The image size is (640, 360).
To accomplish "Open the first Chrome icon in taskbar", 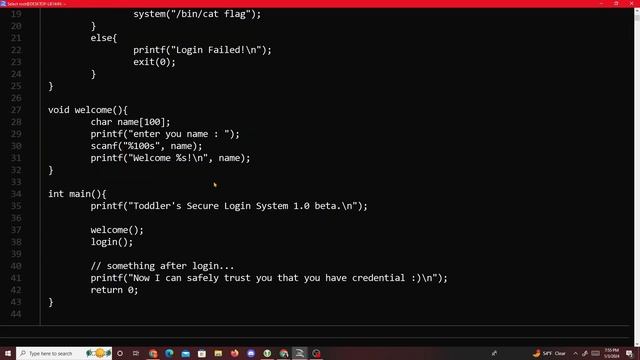I will point(153,353).
